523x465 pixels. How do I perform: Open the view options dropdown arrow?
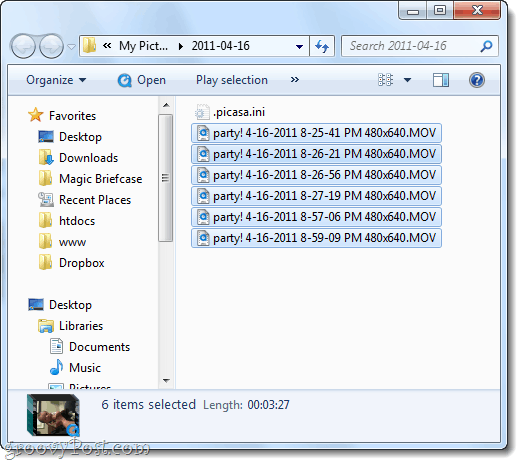click(407, 80)
